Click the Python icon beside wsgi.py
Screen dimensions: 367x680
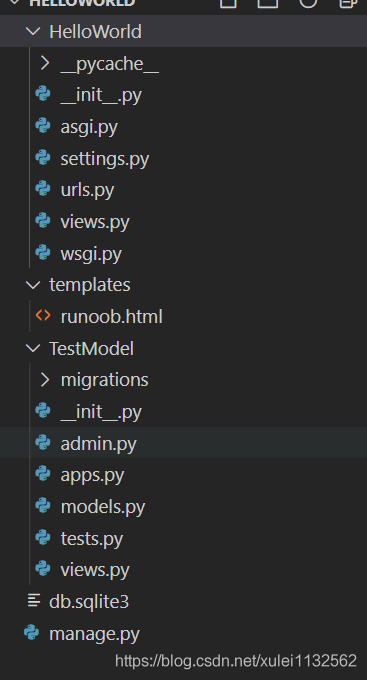point(43,252)
